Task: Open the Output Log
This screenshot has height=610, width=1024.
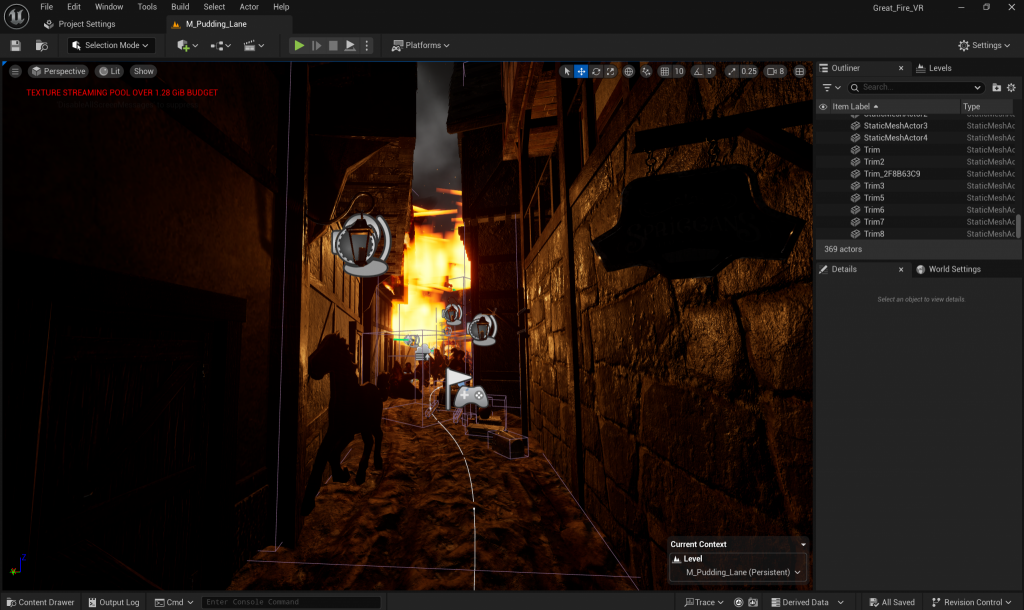Action: coord(114,602)
